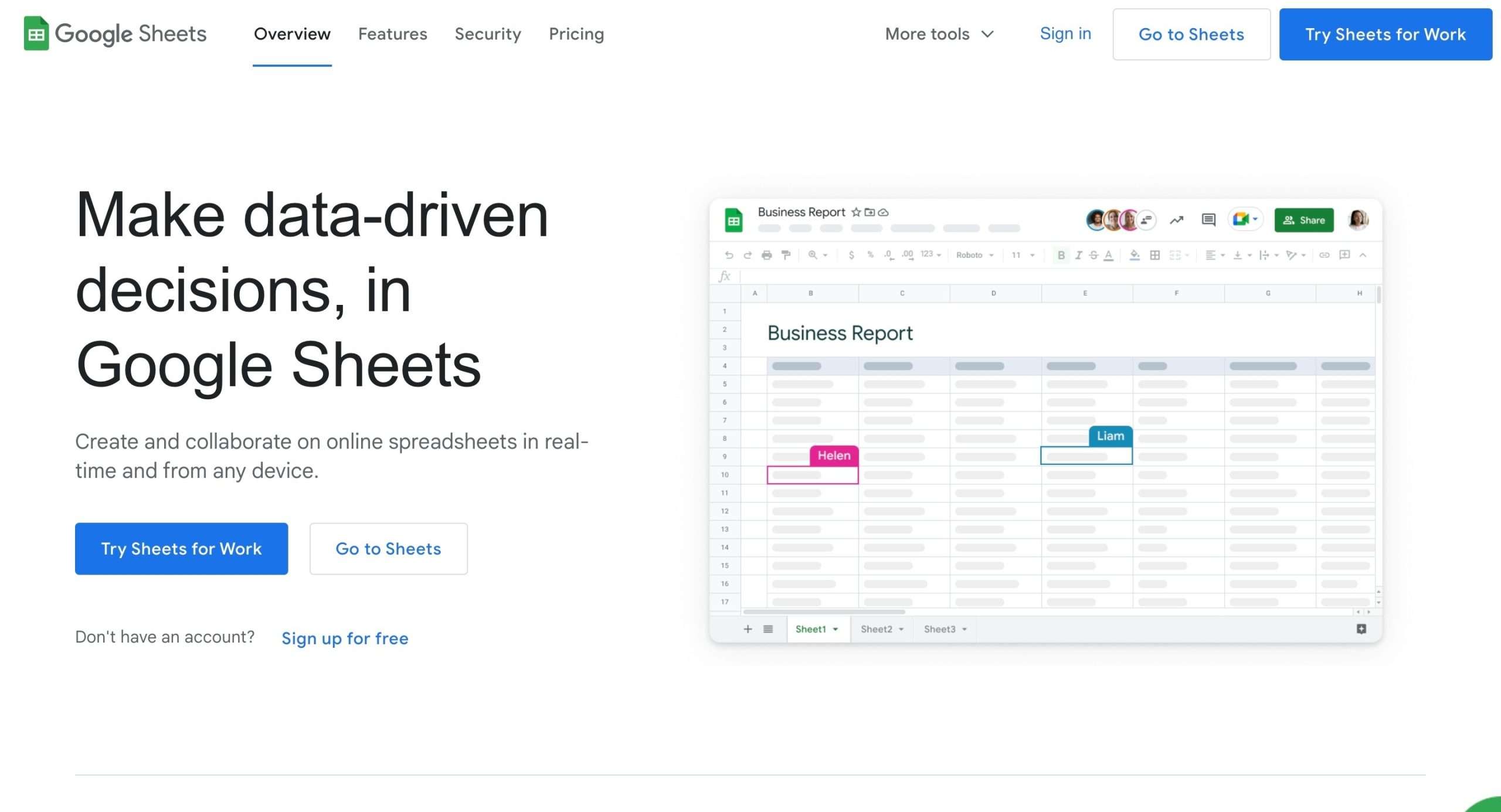
Task: Click the cloud save status icon
Action: point(883,212)
